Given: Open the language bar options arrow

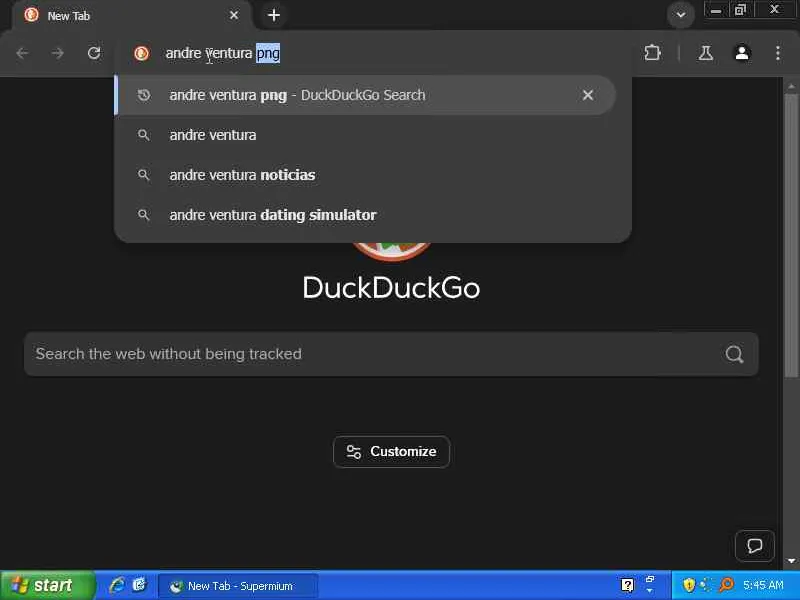Looking at the screenshot, I should click(x=649, y=591).
